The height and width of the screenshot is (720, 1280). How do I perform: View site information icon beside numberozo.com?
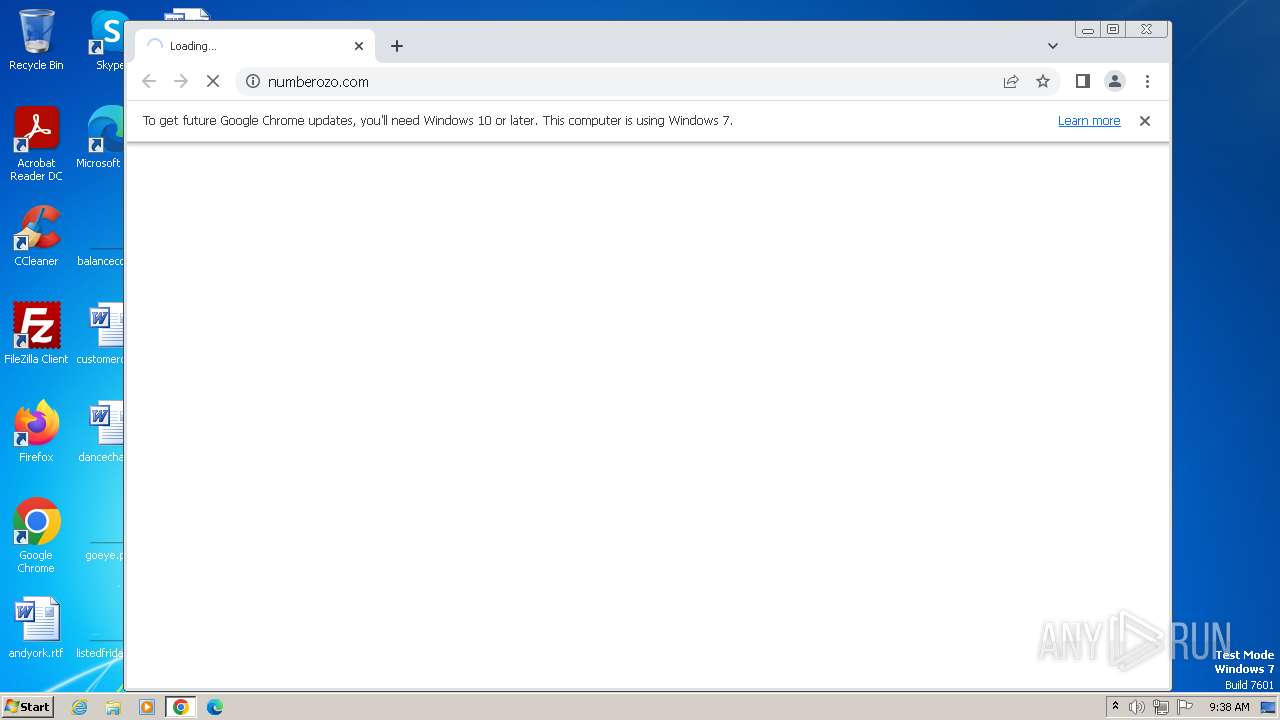click(x=253, y=81)
